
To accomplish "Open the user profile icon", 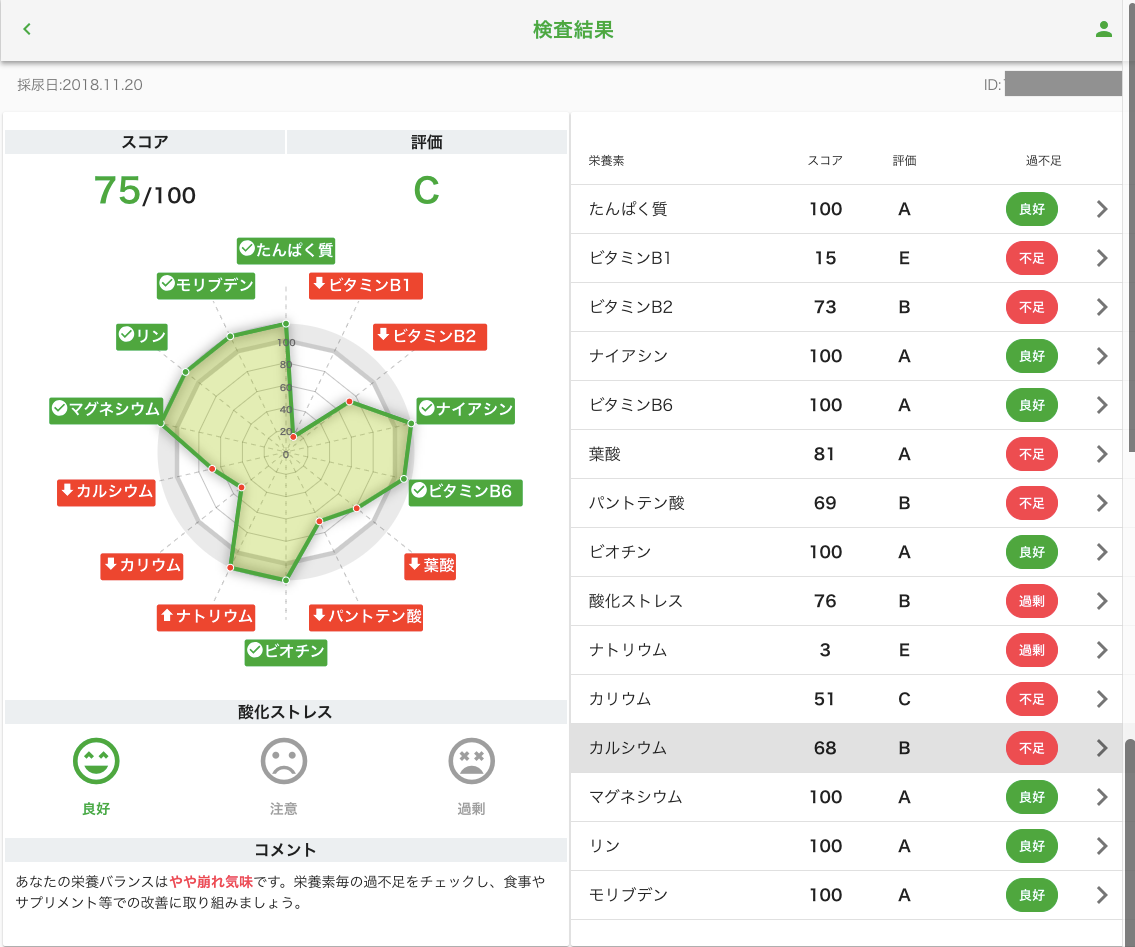I will point(1104,30).
